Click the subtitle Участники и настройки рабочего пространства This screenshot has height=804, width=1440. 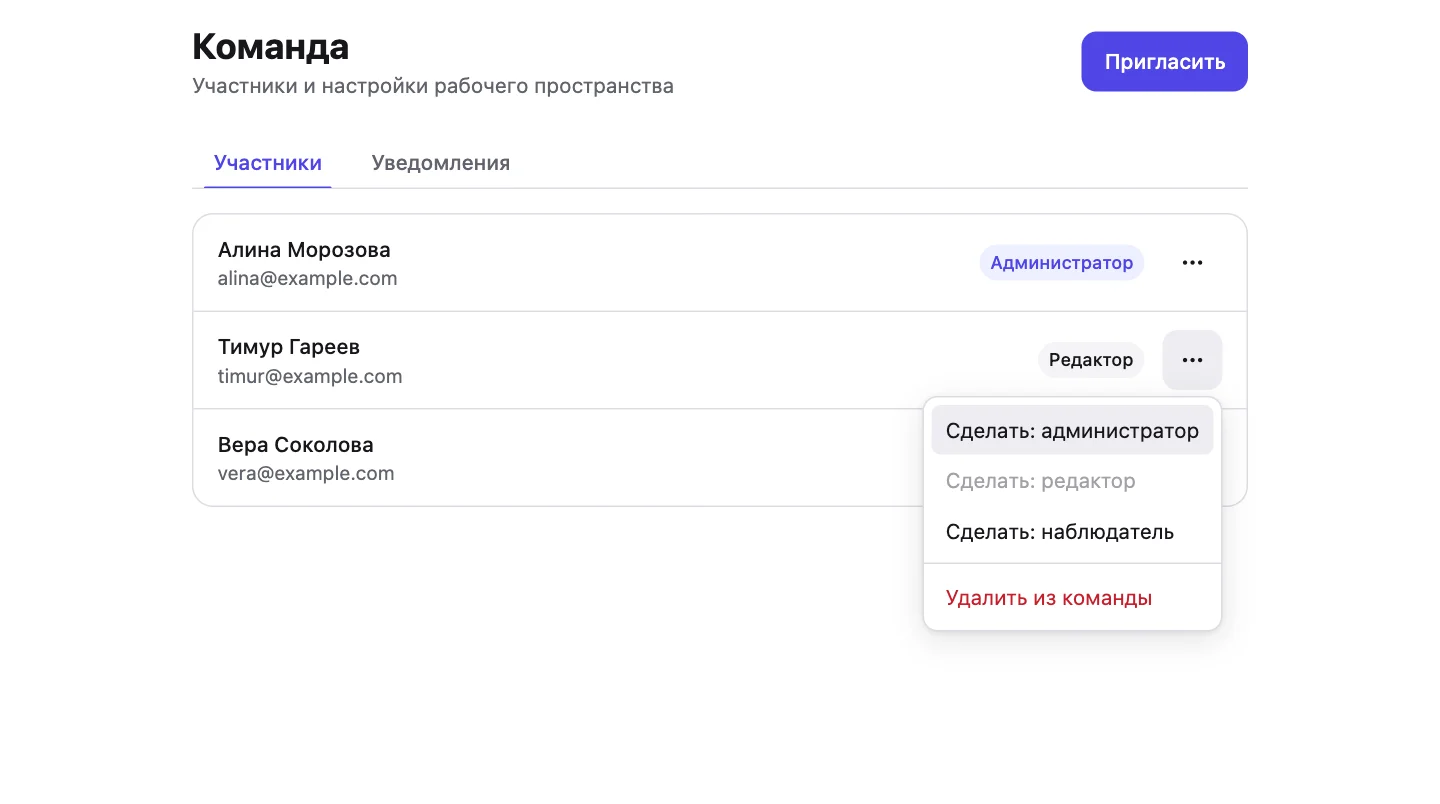[433, 86]
